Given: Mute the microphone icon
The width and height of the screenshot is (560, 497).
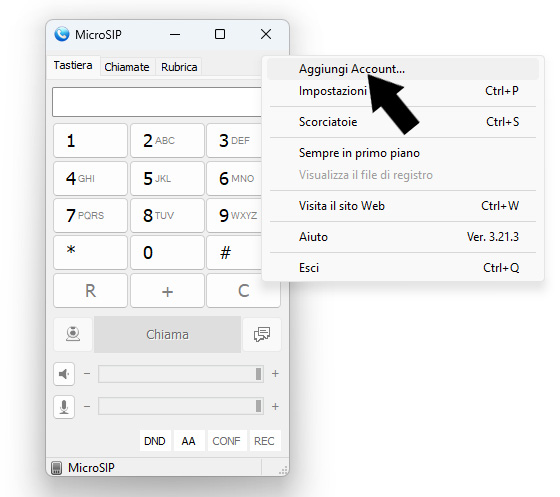Looking at the screenshot, I should coord(64,407).
